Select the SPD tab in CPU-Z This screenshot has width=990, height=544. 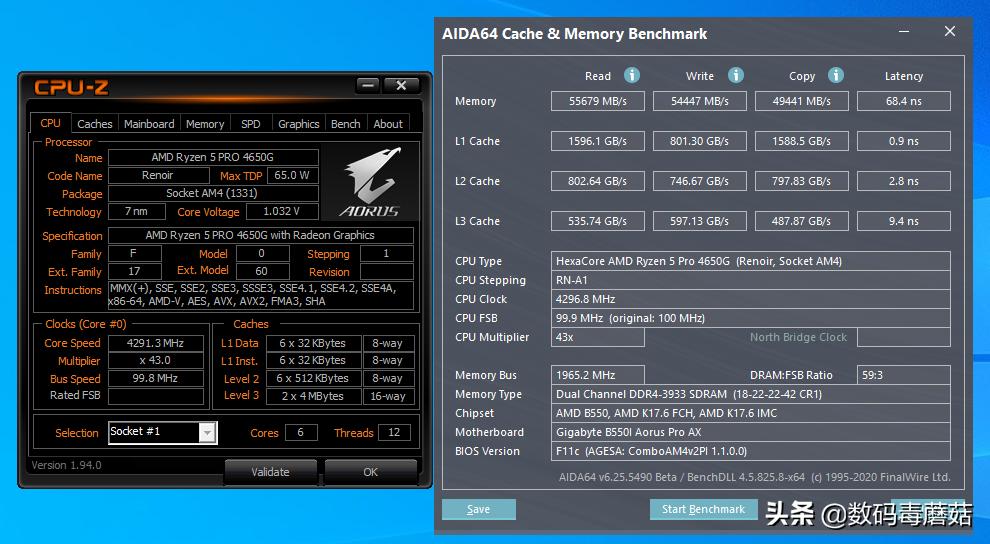[251, 124]
